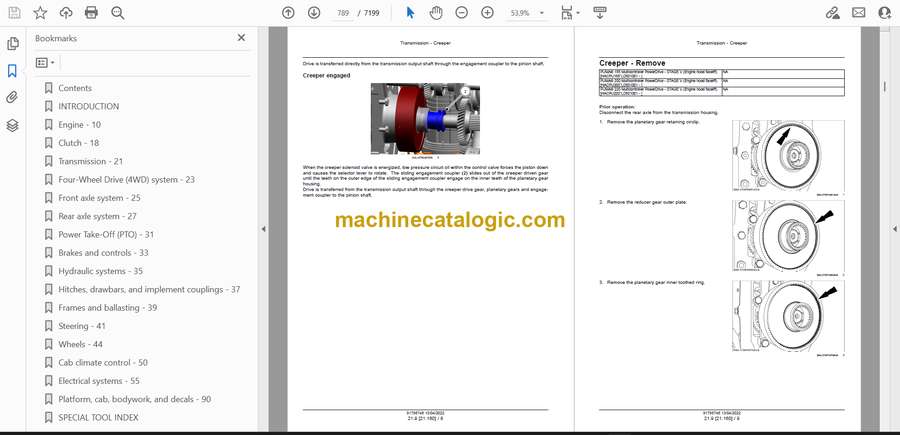Open the layers panel

(x=12, y=126)
